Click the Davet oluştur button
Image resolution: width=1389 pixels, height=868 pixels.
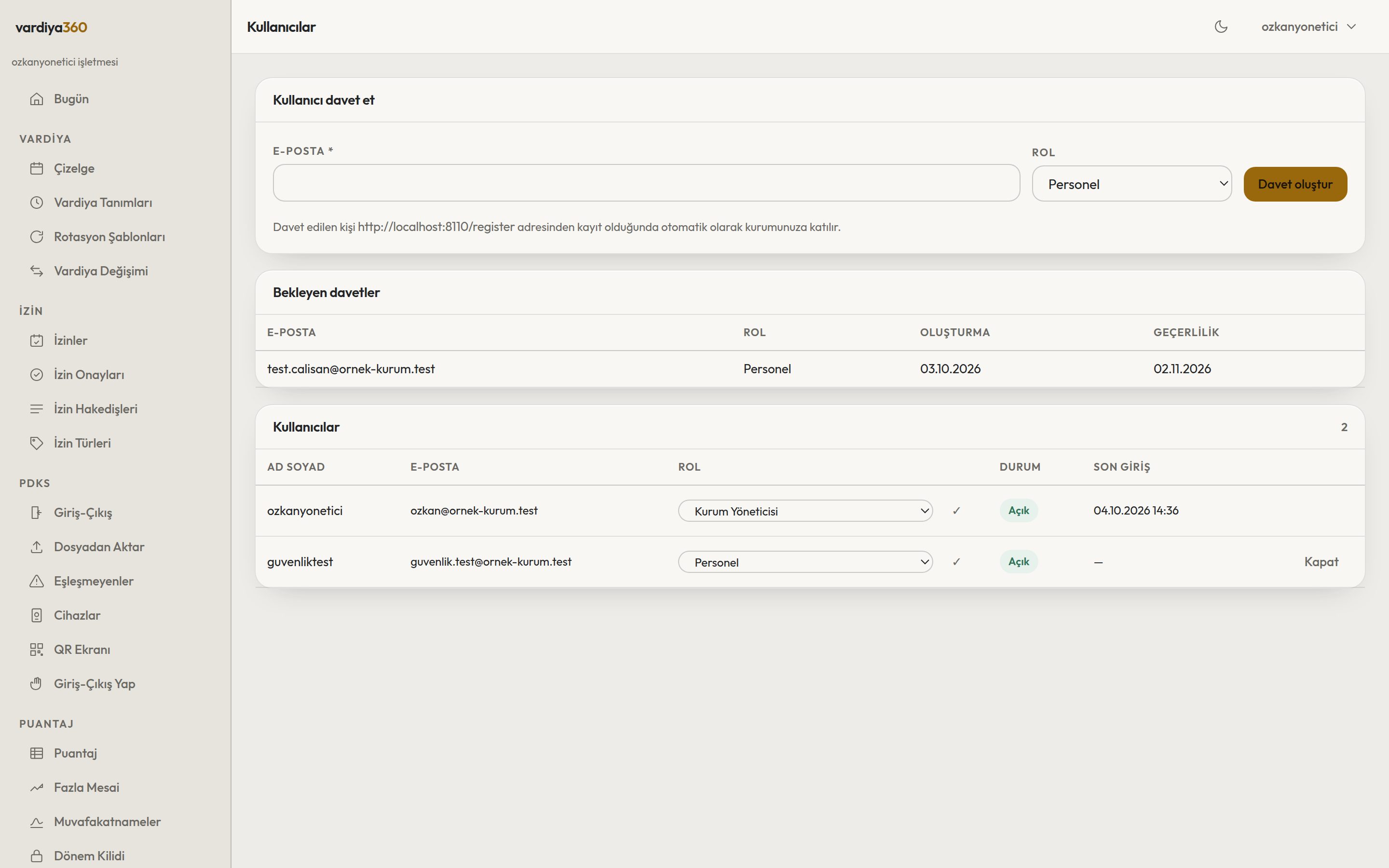click(1295, 184)
